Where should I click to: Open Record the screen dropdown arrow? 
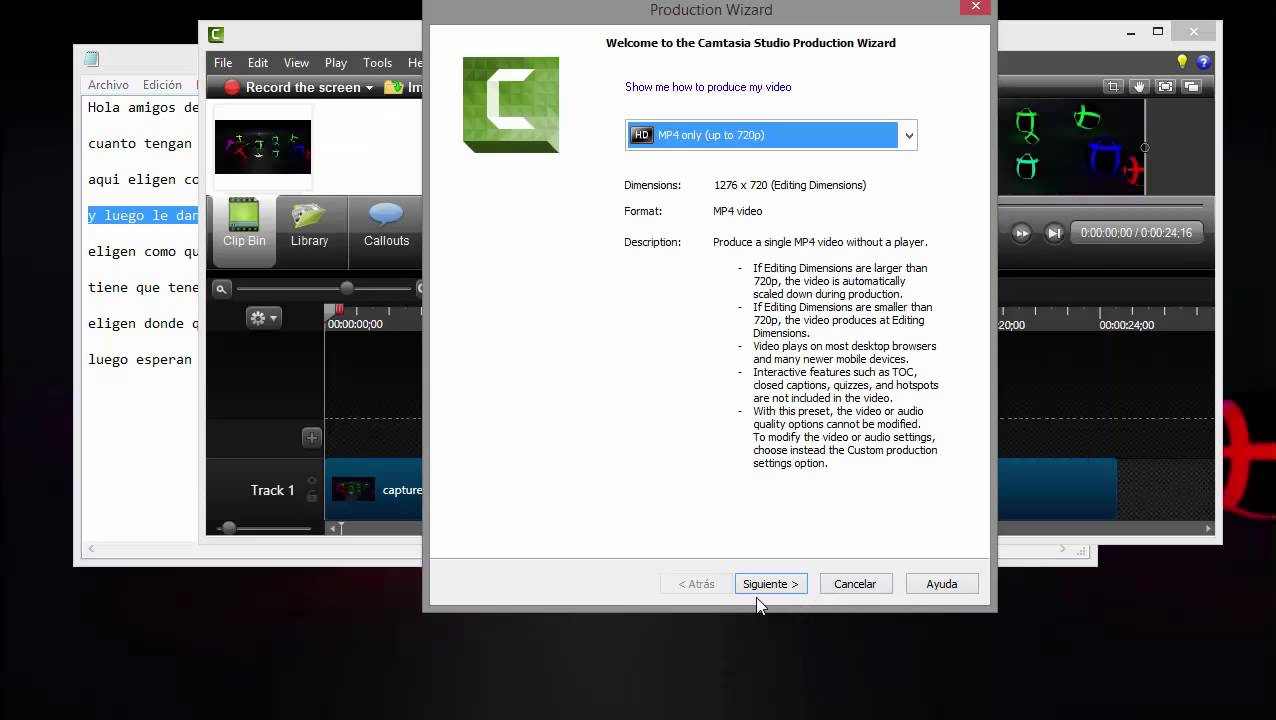tap(369, 88)
